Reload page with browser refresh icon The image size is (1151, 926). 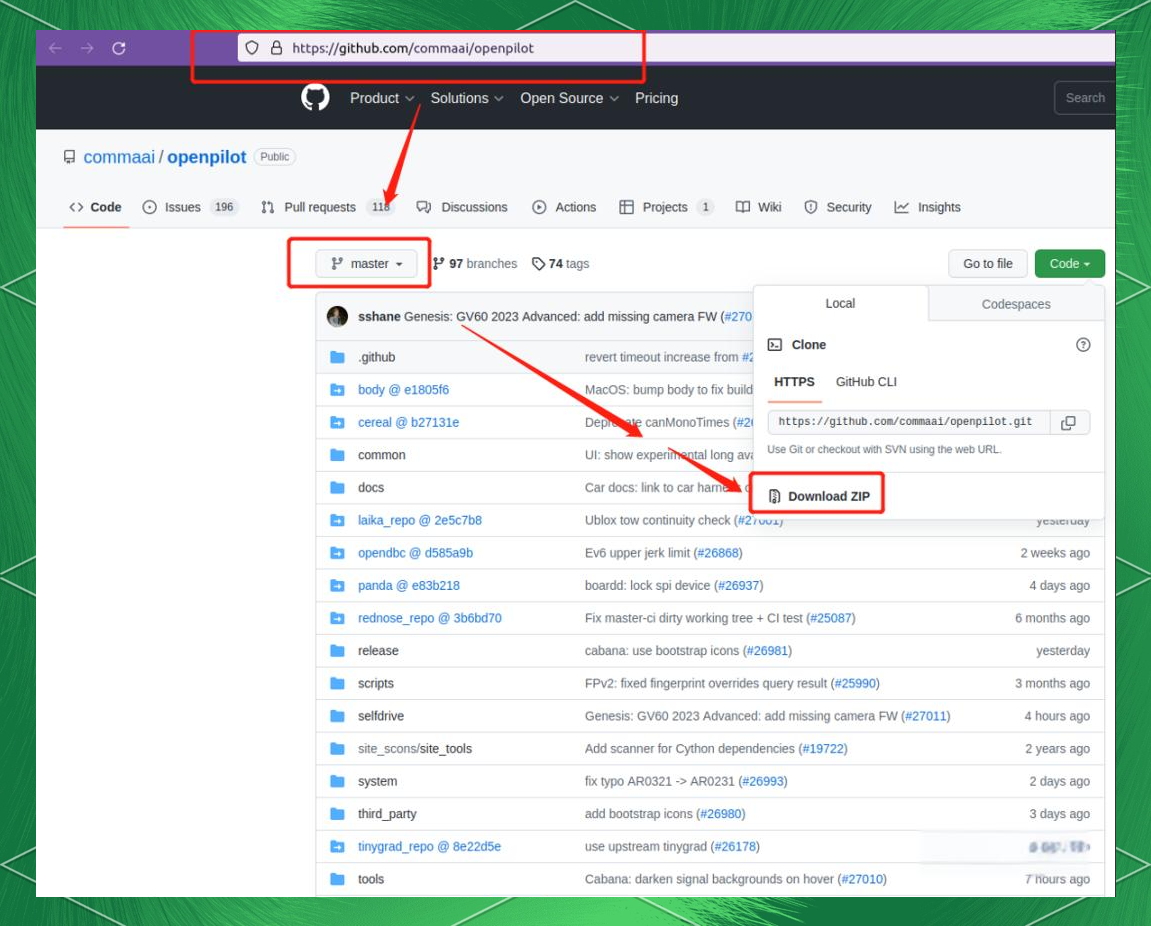tap(118, 48)
